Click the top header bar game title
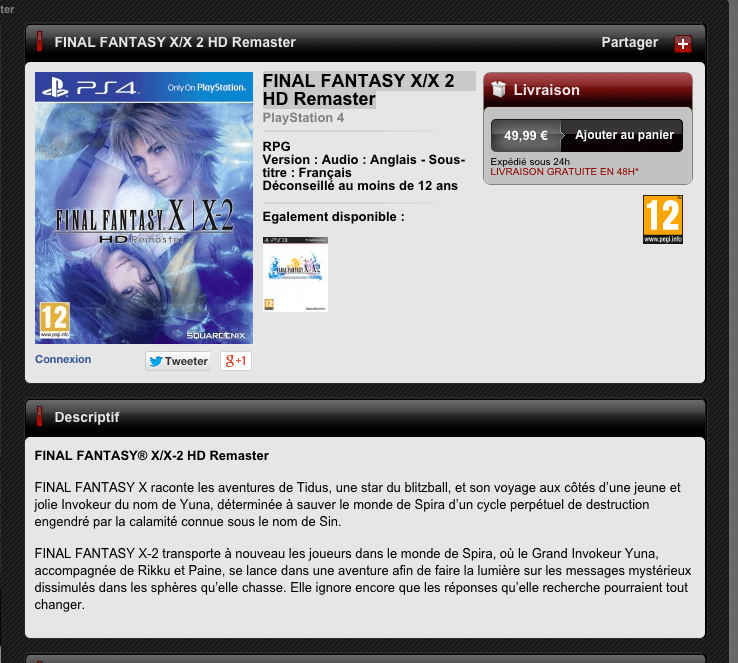This screenshot has height=663, width=738. point(175,42)
